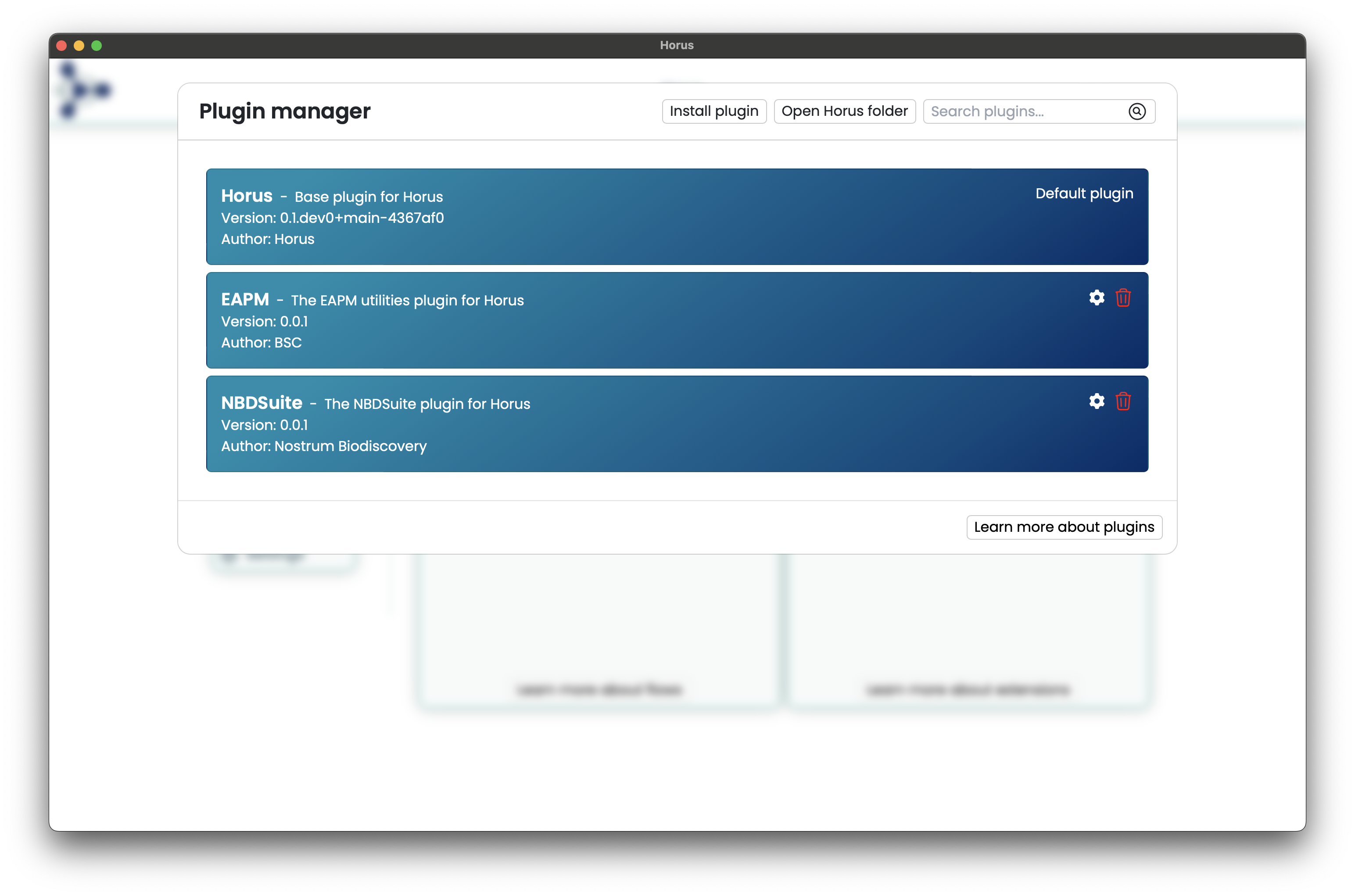The height and width of the screenshot is (896, 1355).
Task: Click the Horus version text
Action: point(332,218)
